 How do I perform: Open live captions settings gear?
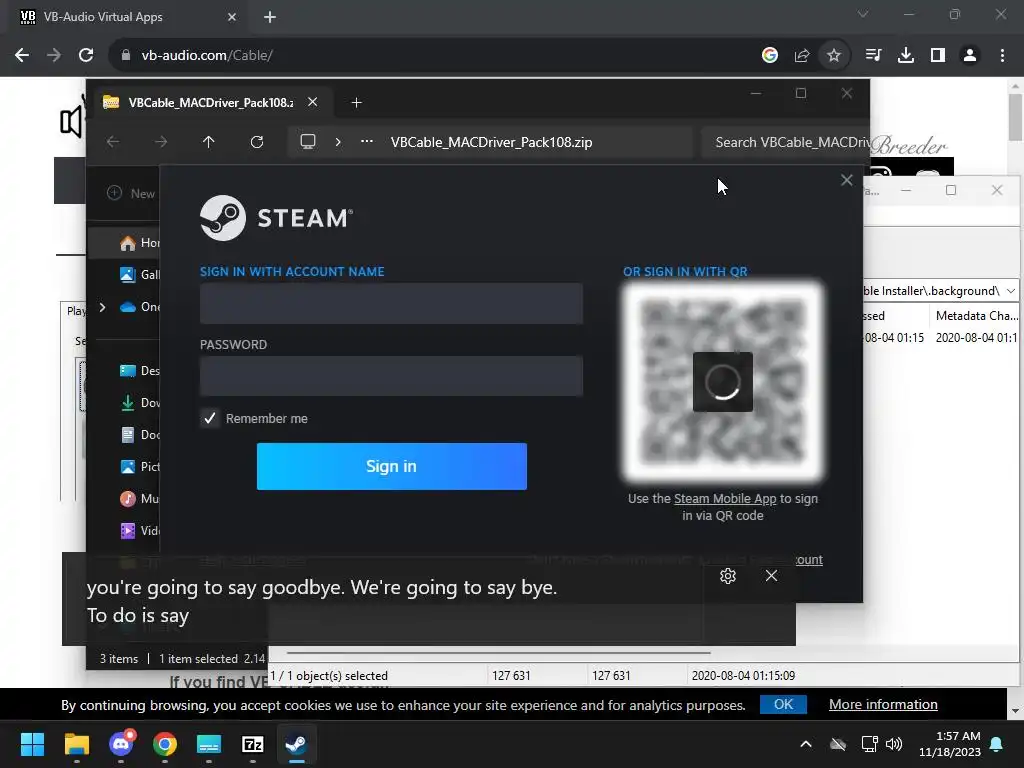728,576
